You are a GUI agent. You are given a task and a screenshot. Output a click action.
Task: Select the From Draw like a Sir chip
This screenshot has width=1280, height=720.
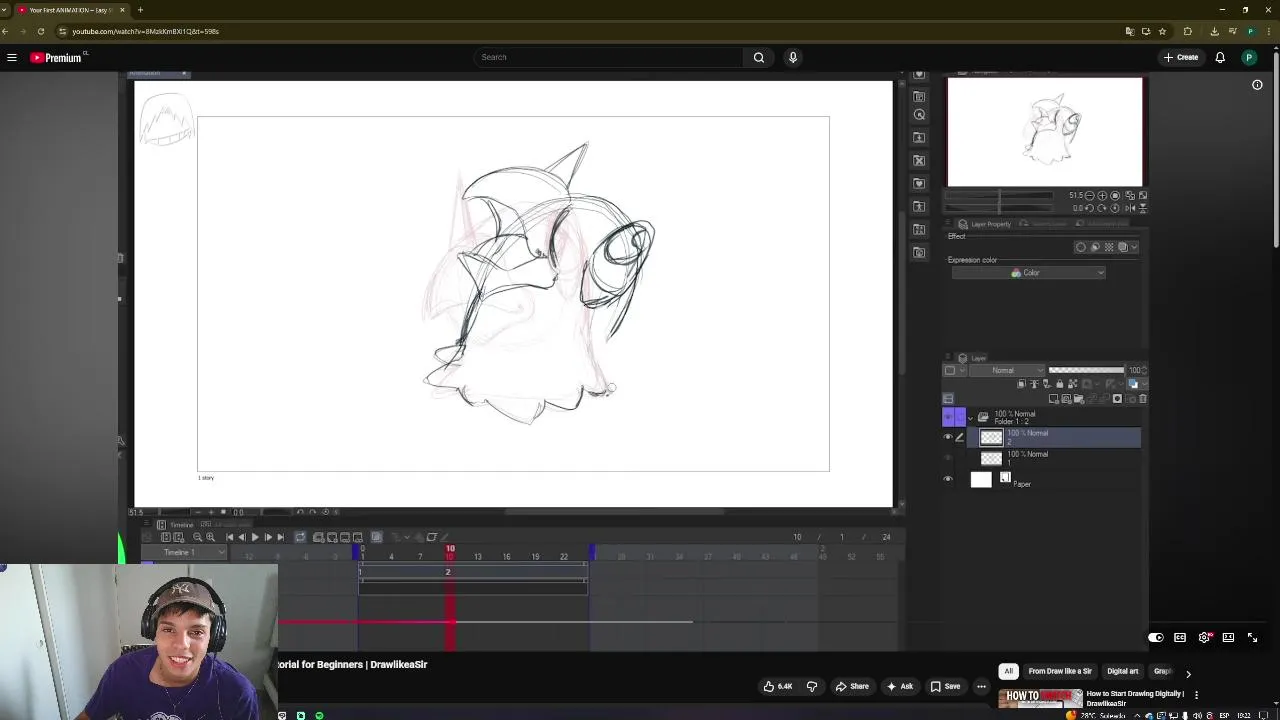click(x=1060, y=671)
